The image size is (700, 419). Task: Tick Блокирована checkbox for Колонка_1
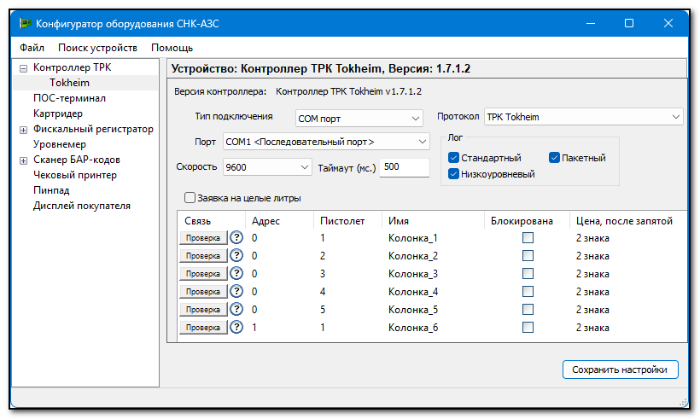(528, 238)
